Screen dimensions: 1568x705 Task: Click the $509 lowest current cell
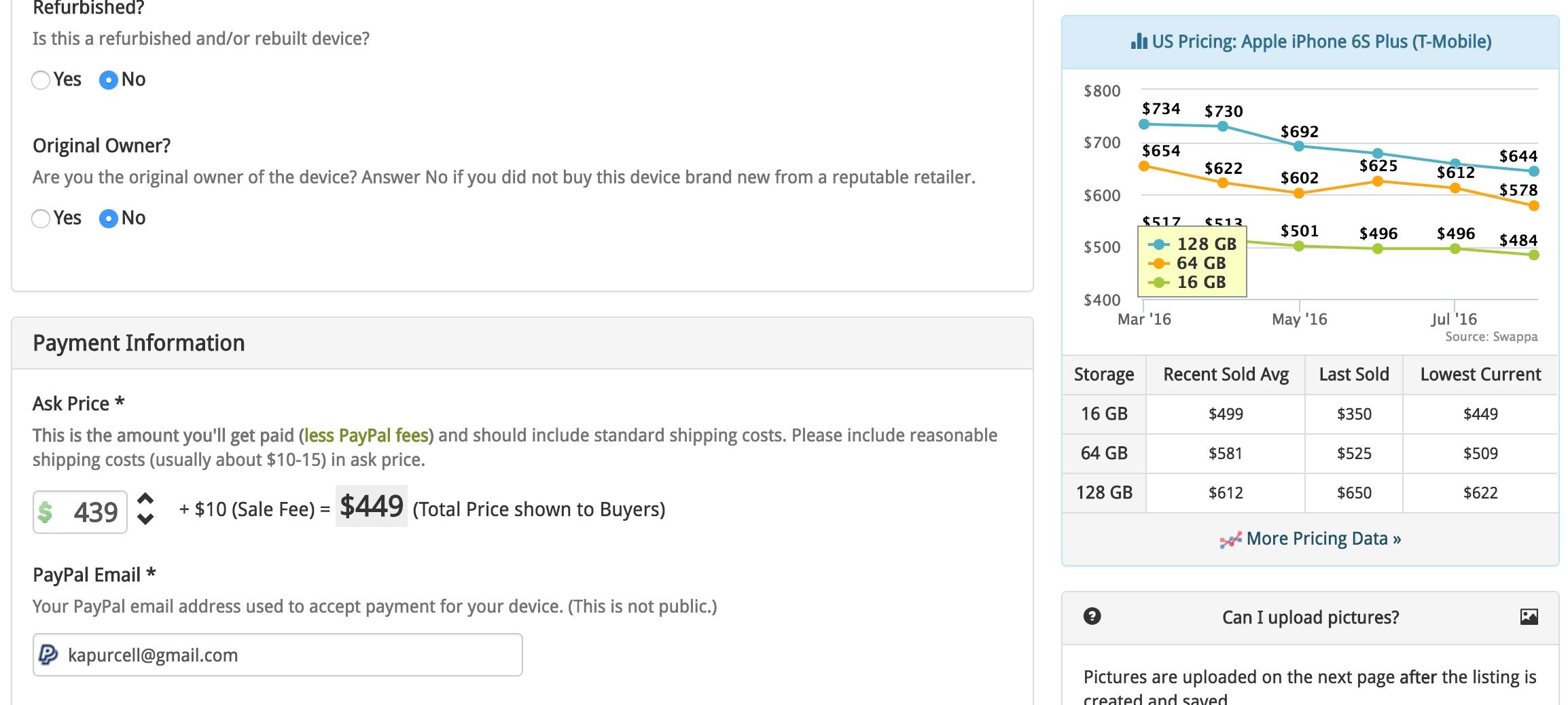[x=1480, y=453]
